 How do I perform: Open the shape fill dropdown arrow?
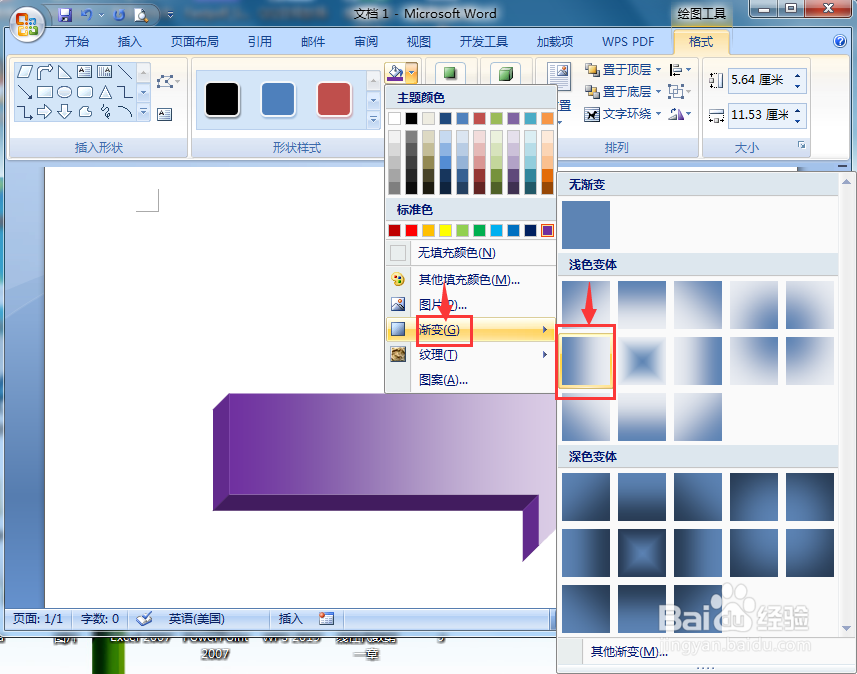click(x=412, y=73)
